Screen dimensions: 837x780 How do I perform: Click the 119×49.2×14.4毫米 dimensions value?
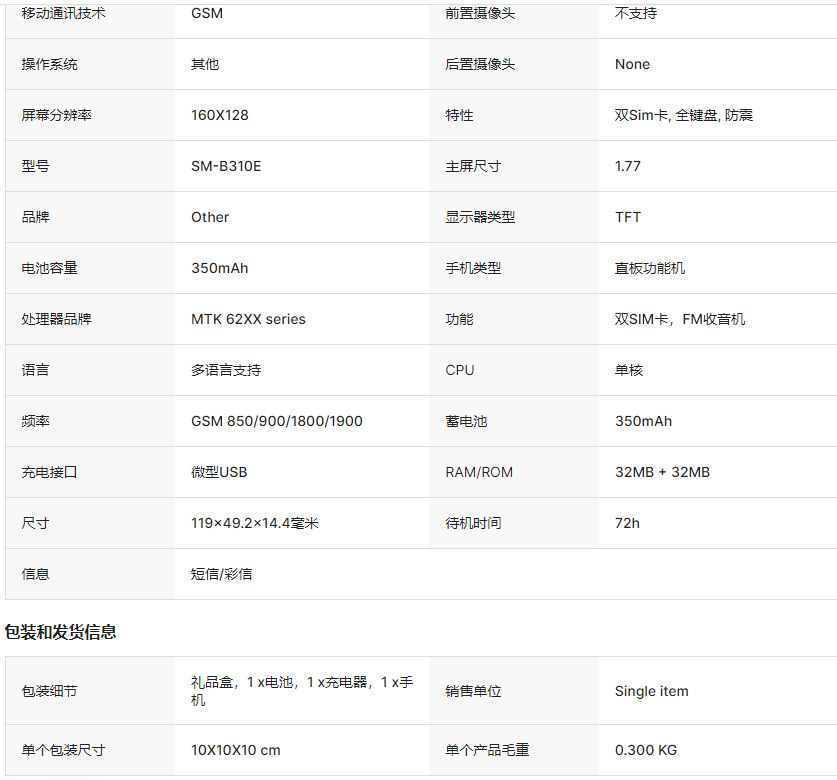pyautogui.click(x=255, y=523)
